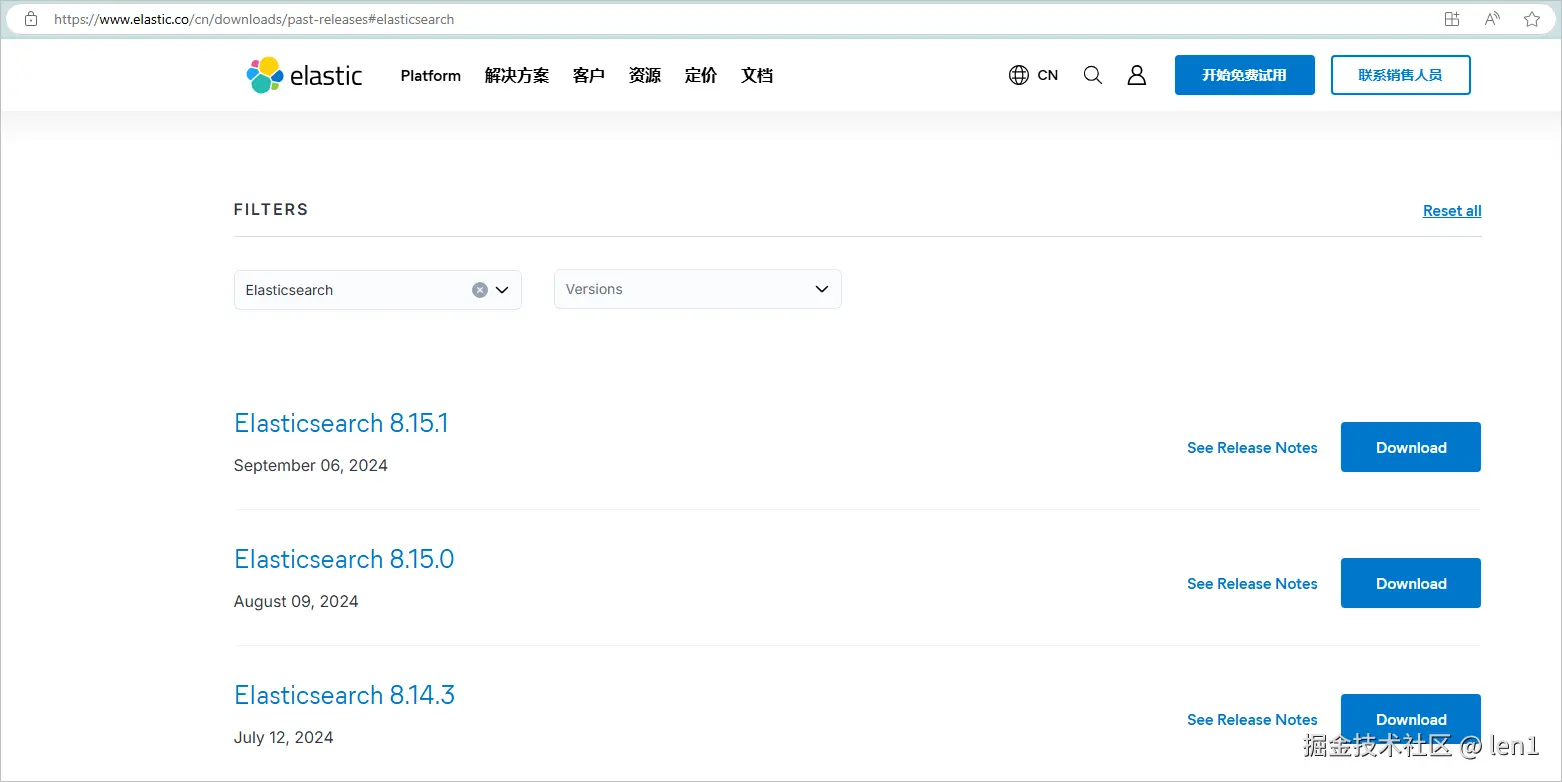Screen dimensions: 1562x782
Task: Open the Elasticsearch 8.15.0 title link
Action: coord(344,559)
